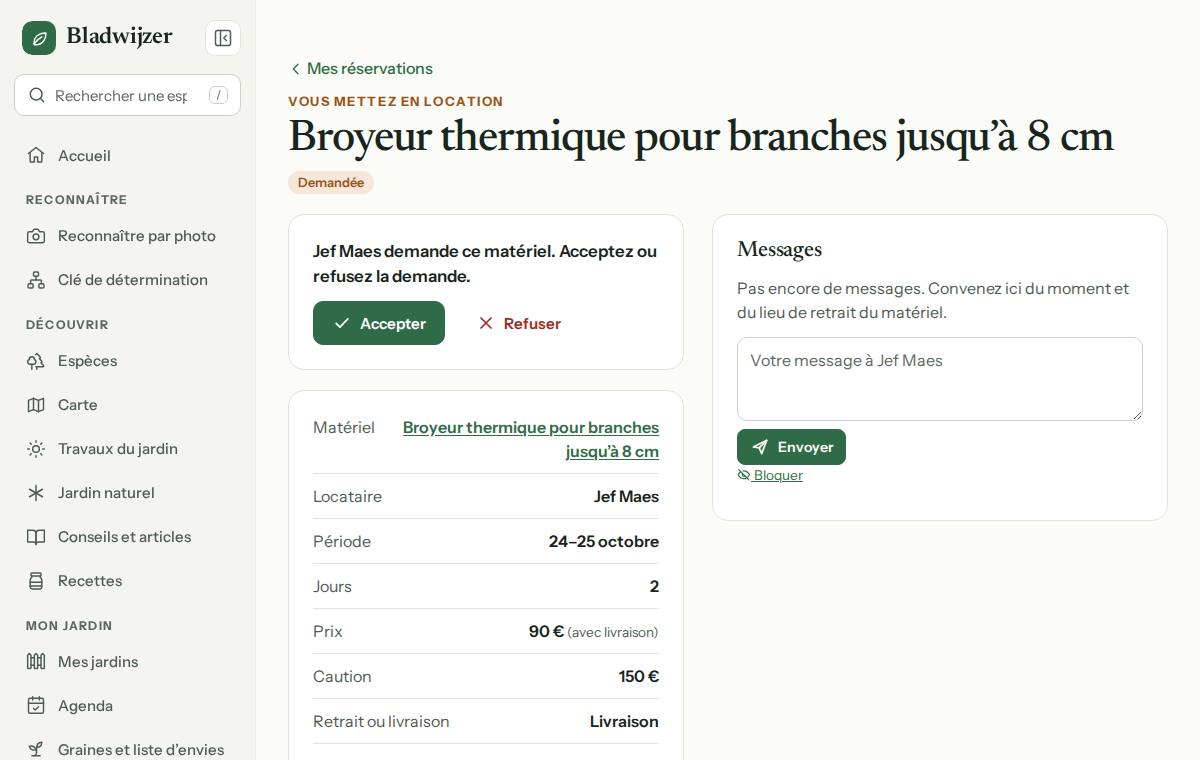Click the Pas encore de messages notice
The width and height of the screenshot is (1200, 760).
[933, 300]
